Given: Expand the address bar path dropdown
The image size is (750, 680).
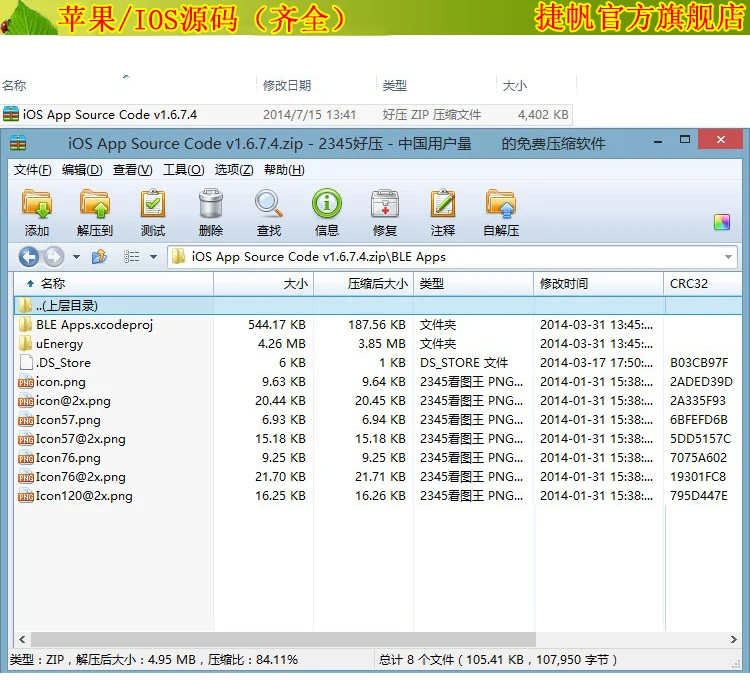Looking at the screenshot, I should point(728,257).
